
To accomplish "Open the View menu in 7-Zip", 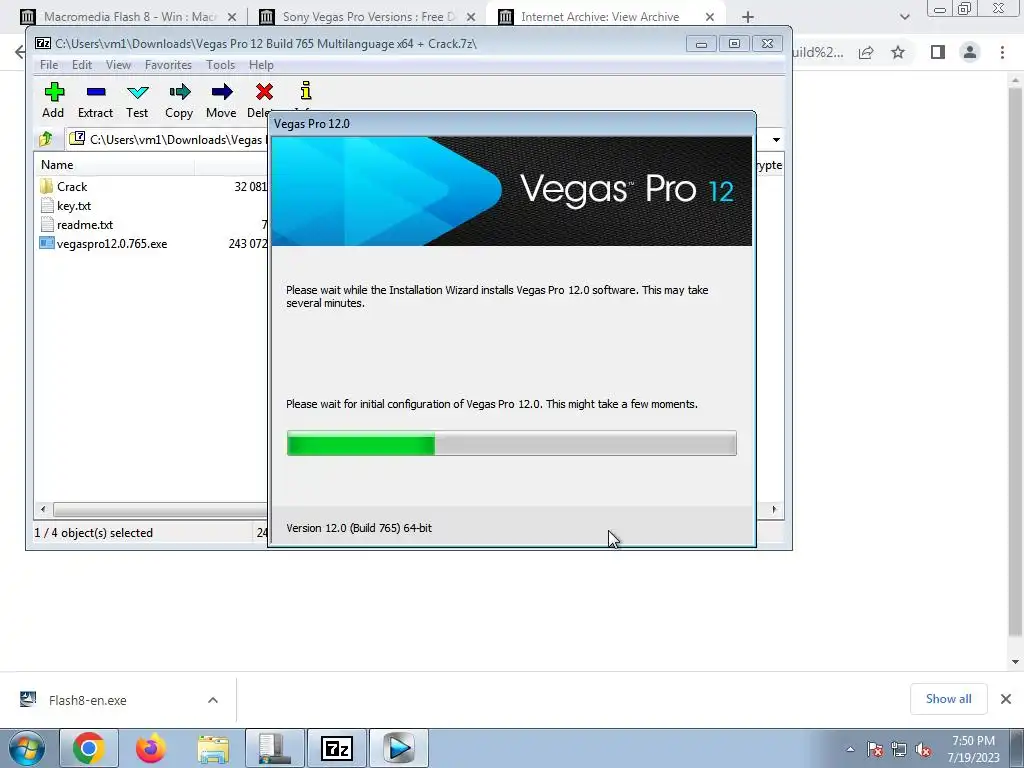I will (118, 65).
